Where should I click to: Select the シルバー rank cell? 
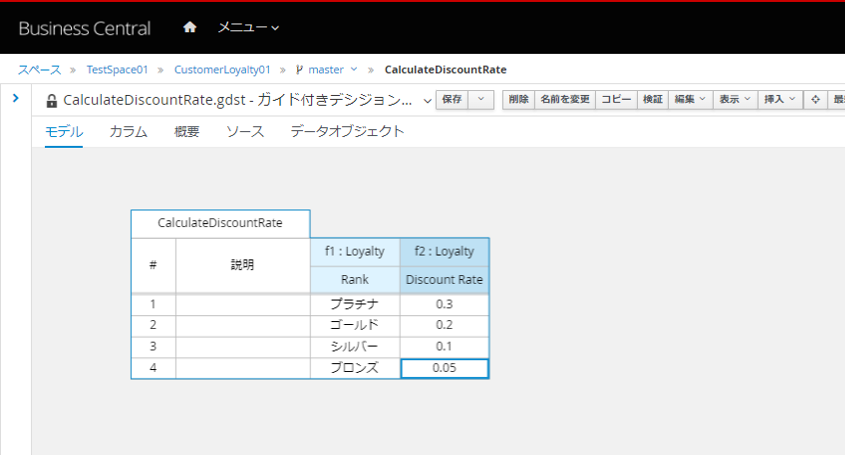(355, 347)
